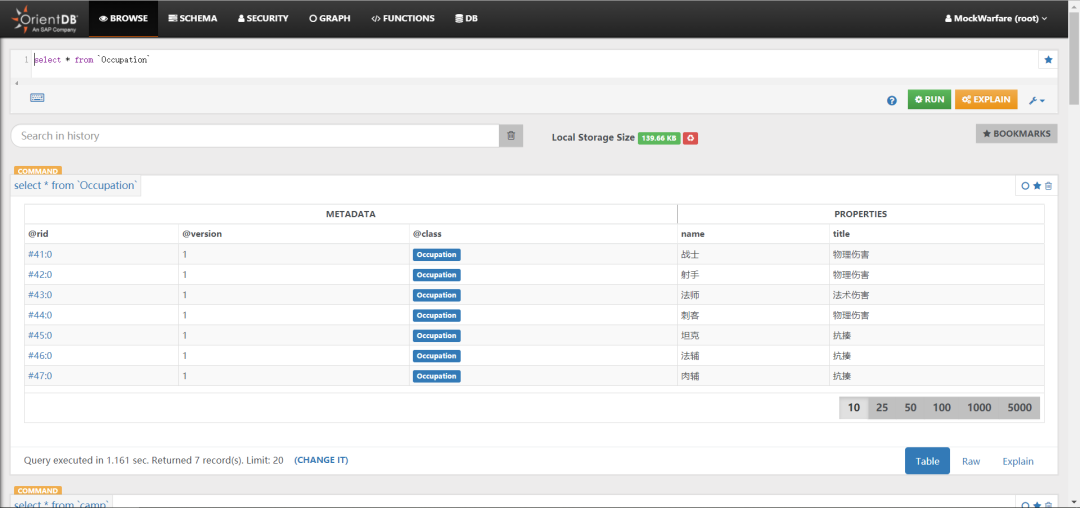This screenshot has height=508, width=1080.
Task: Click the Occupation class badge in row #47:0
Action: (x=437, y=377)
